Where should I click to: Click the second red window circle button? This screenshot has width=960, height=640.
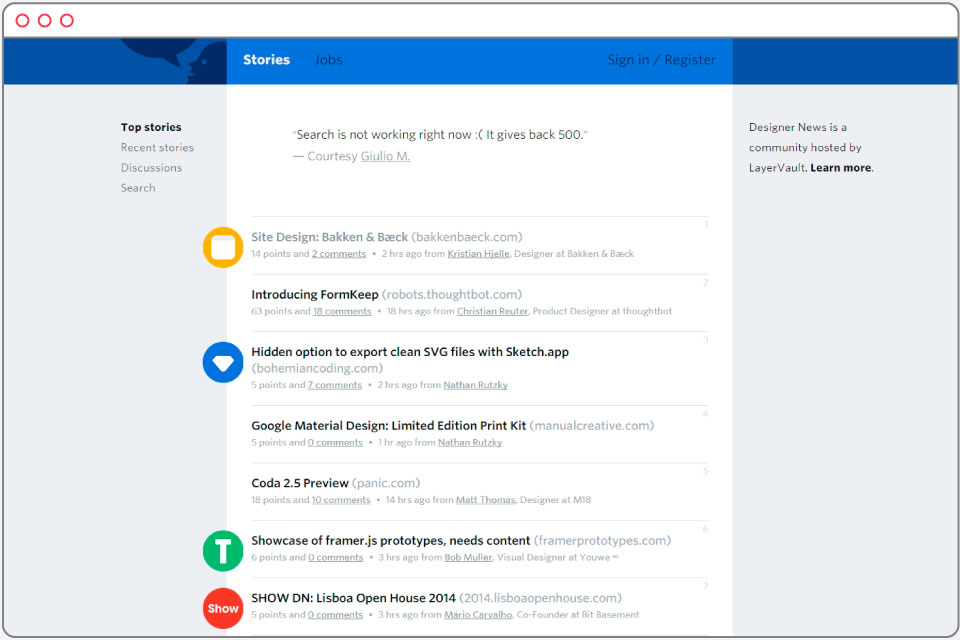45,20
